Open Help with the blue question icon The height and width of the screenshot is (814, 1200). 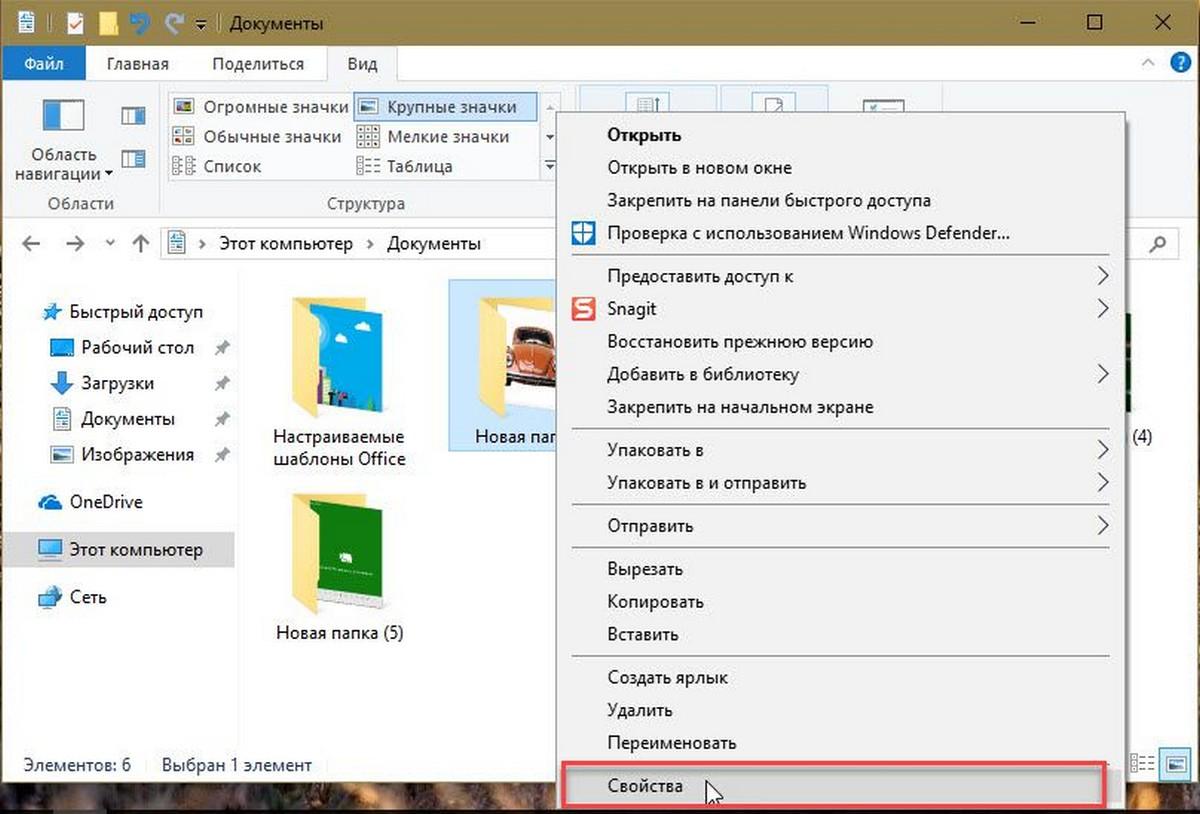(x=1178, y=64)
